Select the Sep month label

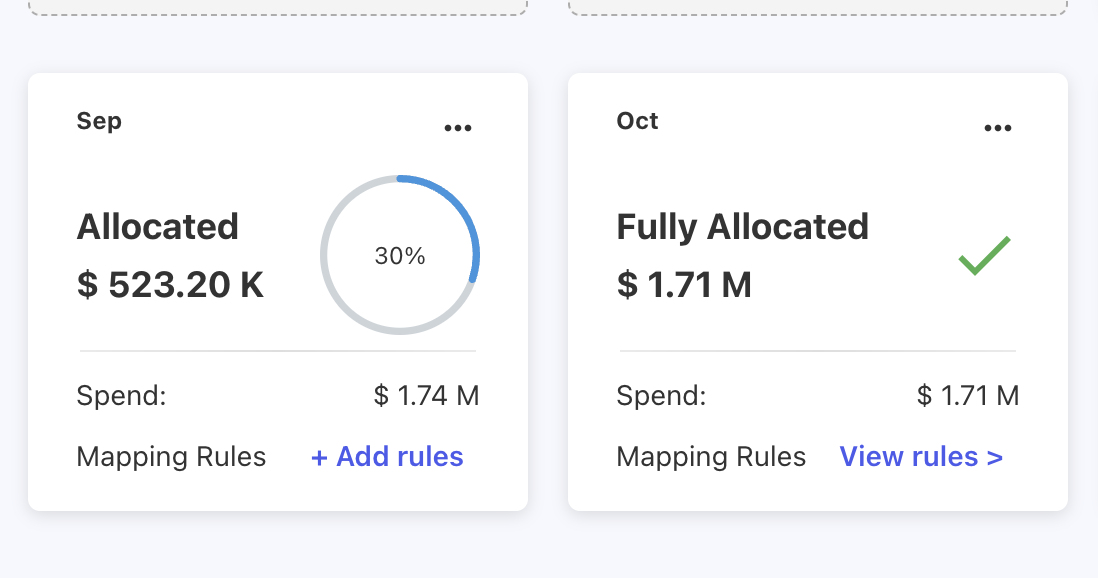tap(99, 121)
